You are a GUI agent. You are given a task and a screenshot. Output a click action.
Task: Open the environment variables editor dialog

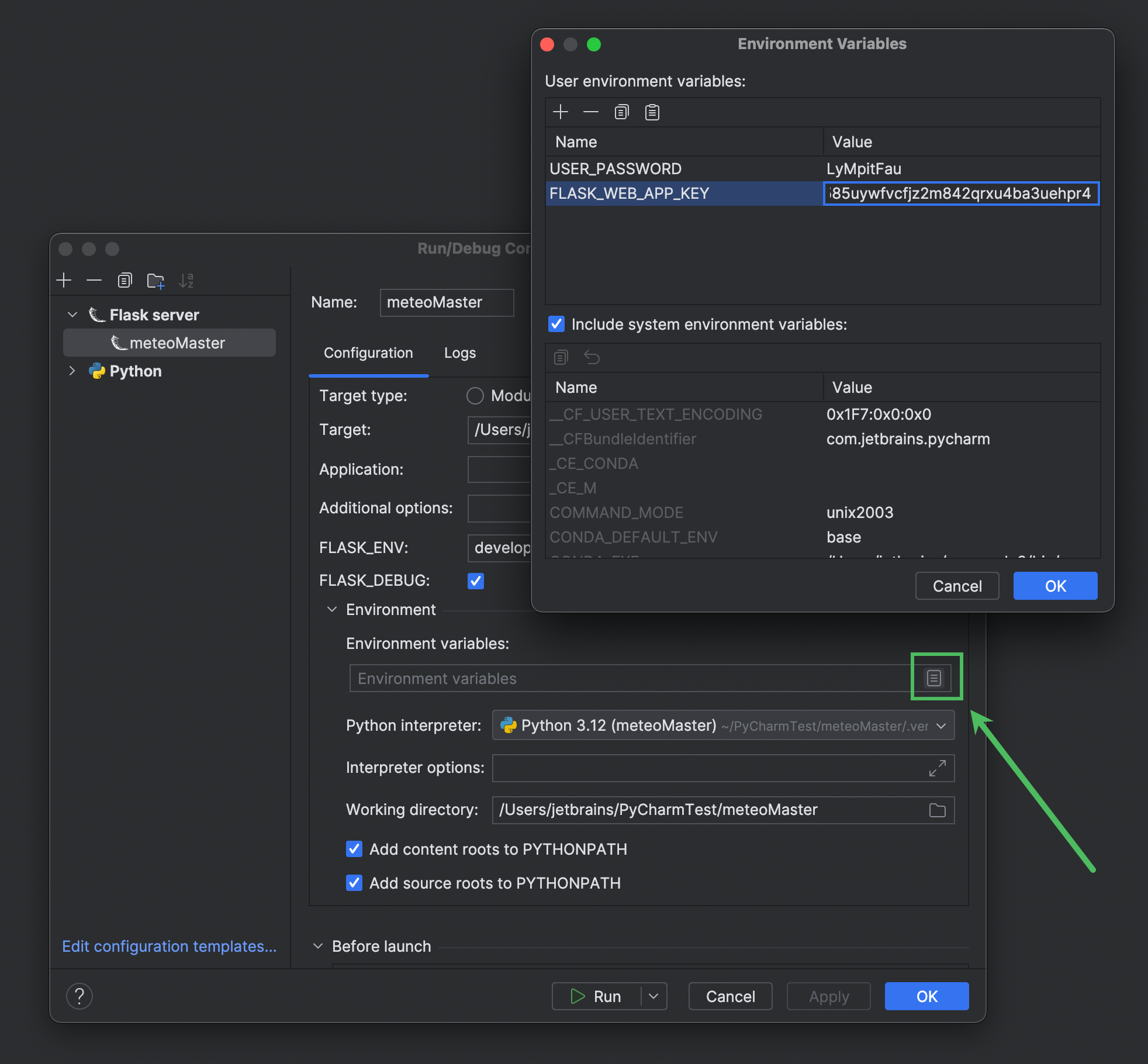point(933,677)
